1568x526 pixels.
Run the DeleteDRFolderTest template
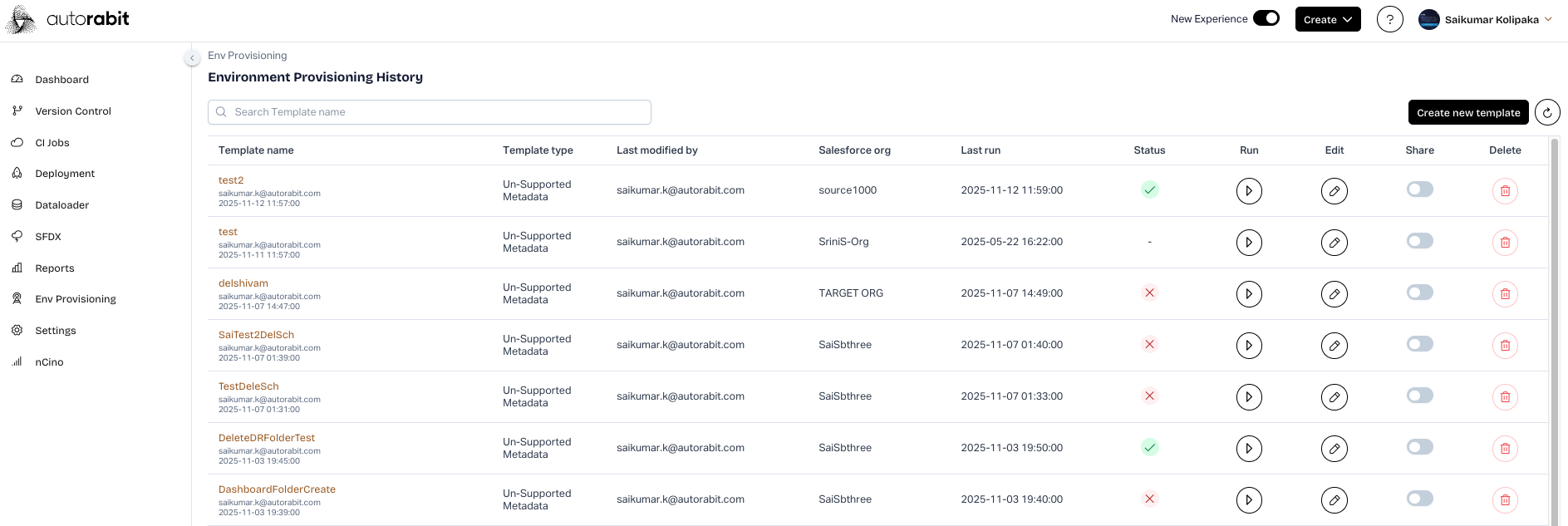click(x=1248, y=449)
